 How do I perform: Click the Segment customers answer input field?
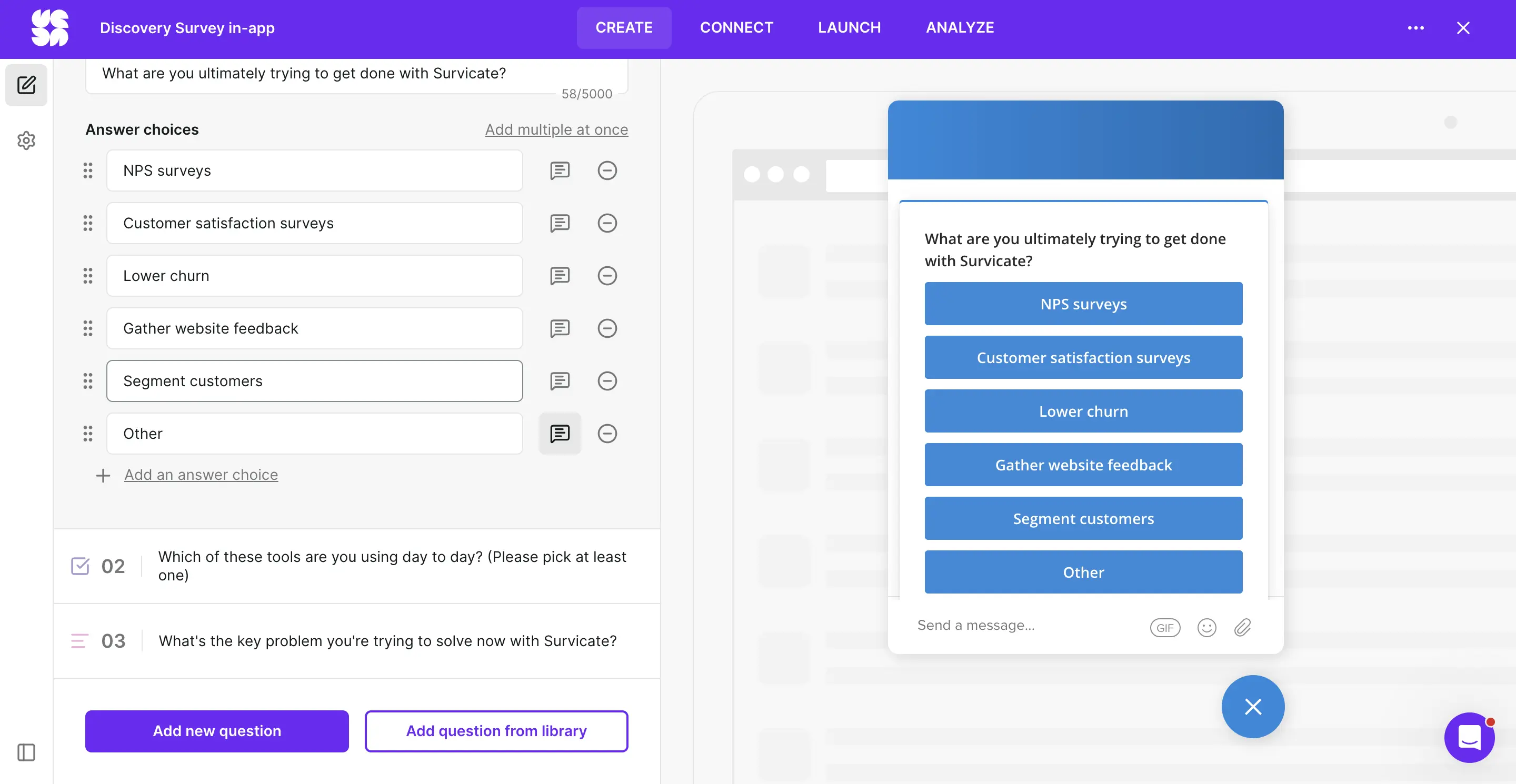[x=314, y=381]
